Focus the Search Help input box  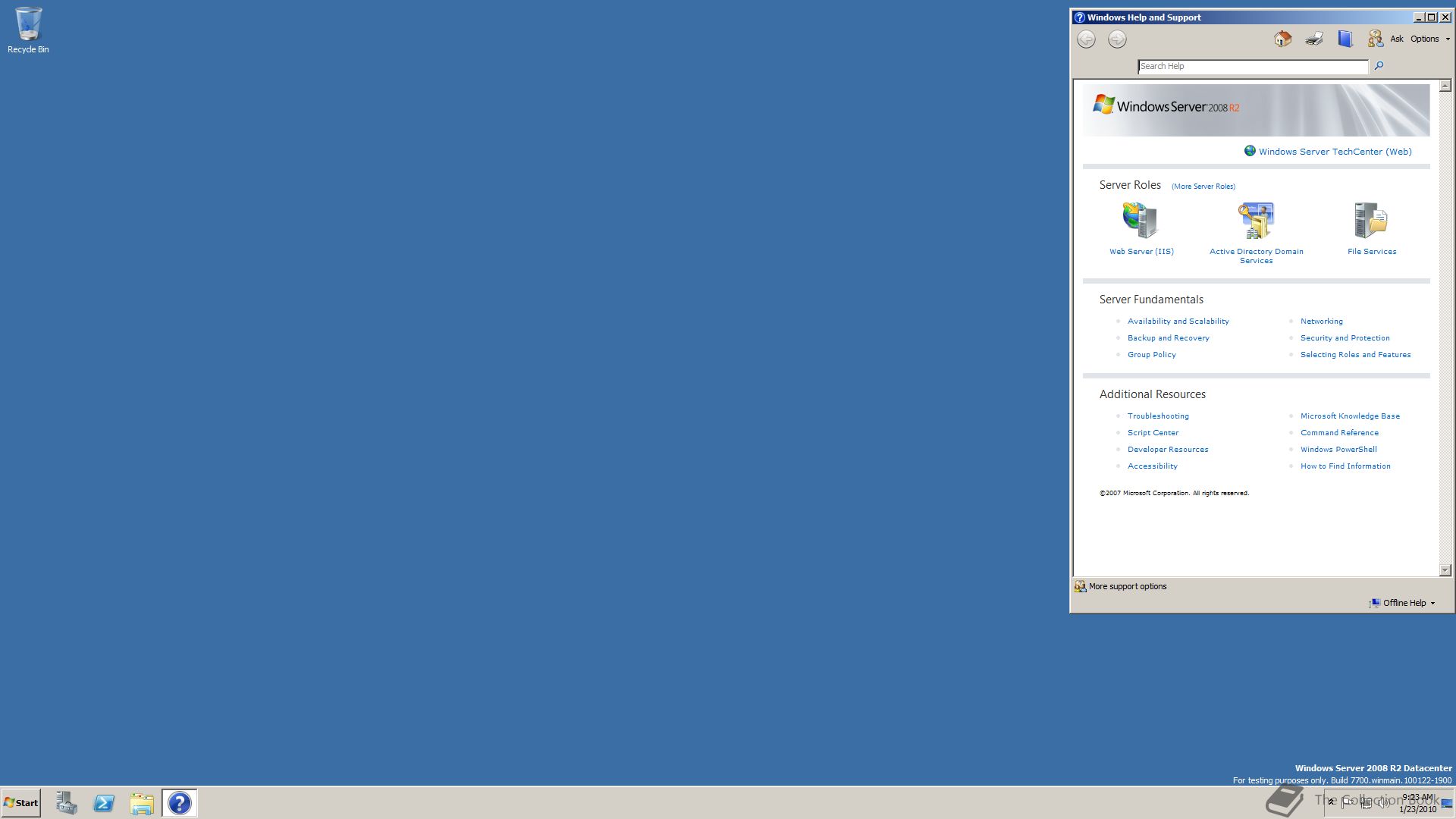1253,67
